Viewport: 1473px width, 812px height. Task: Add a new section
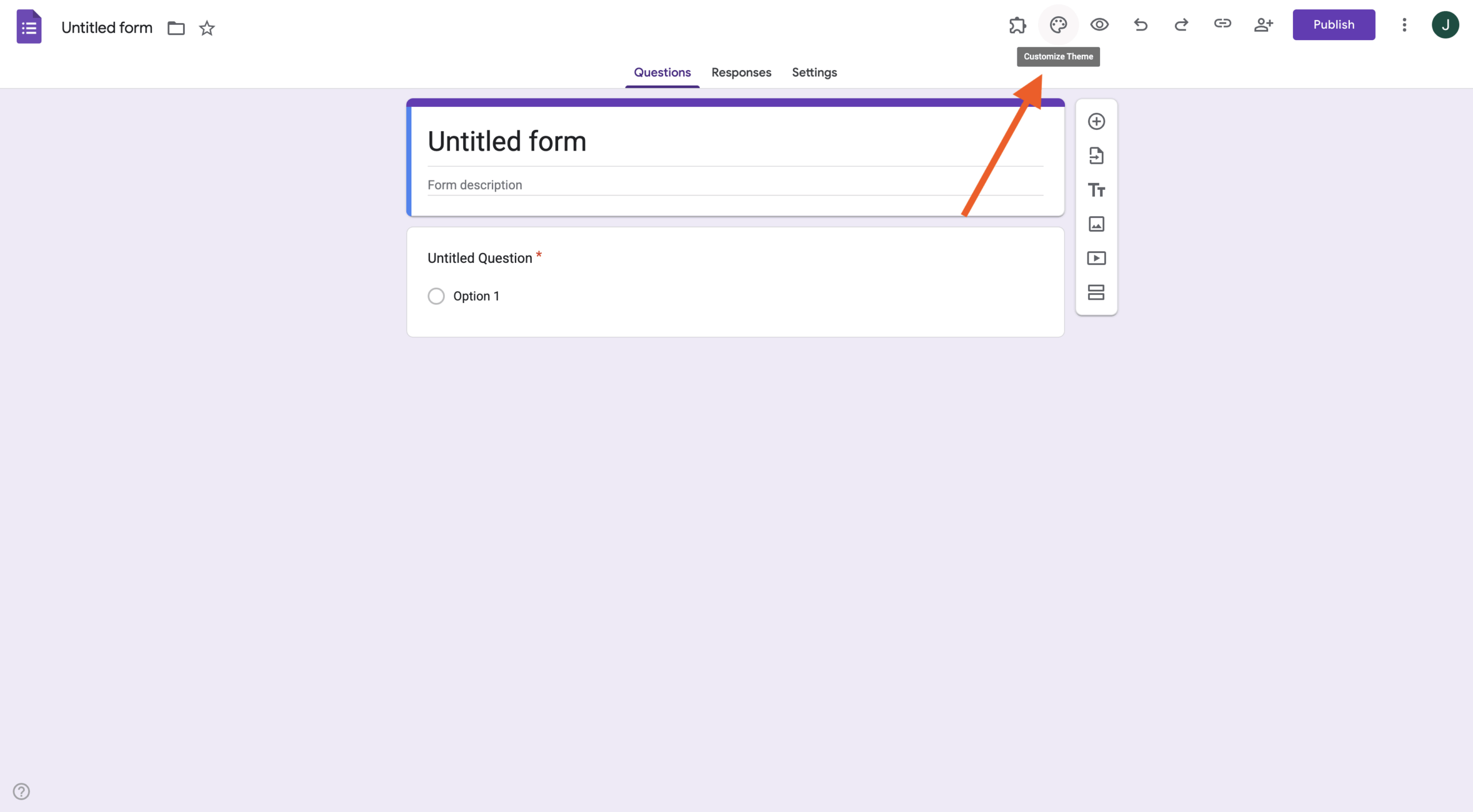tap(1096, 293)
